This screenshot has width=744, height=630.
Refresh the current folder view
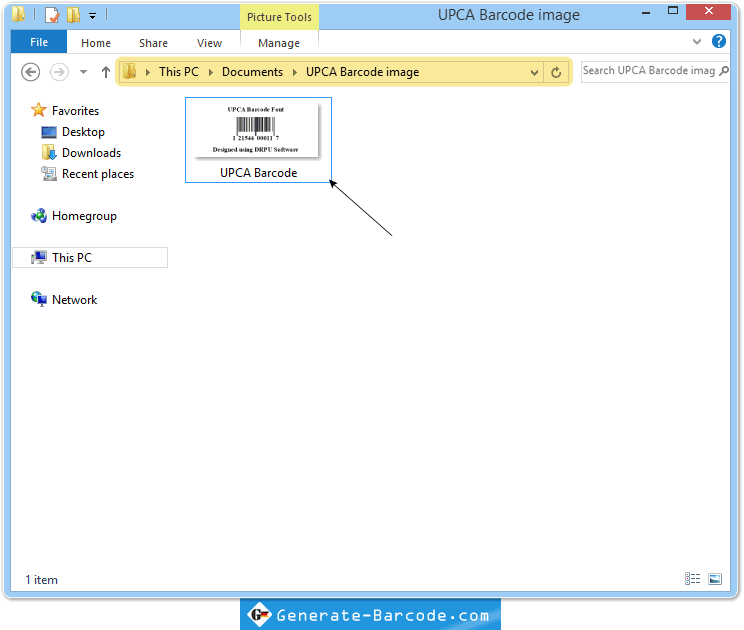click(556, 73)
